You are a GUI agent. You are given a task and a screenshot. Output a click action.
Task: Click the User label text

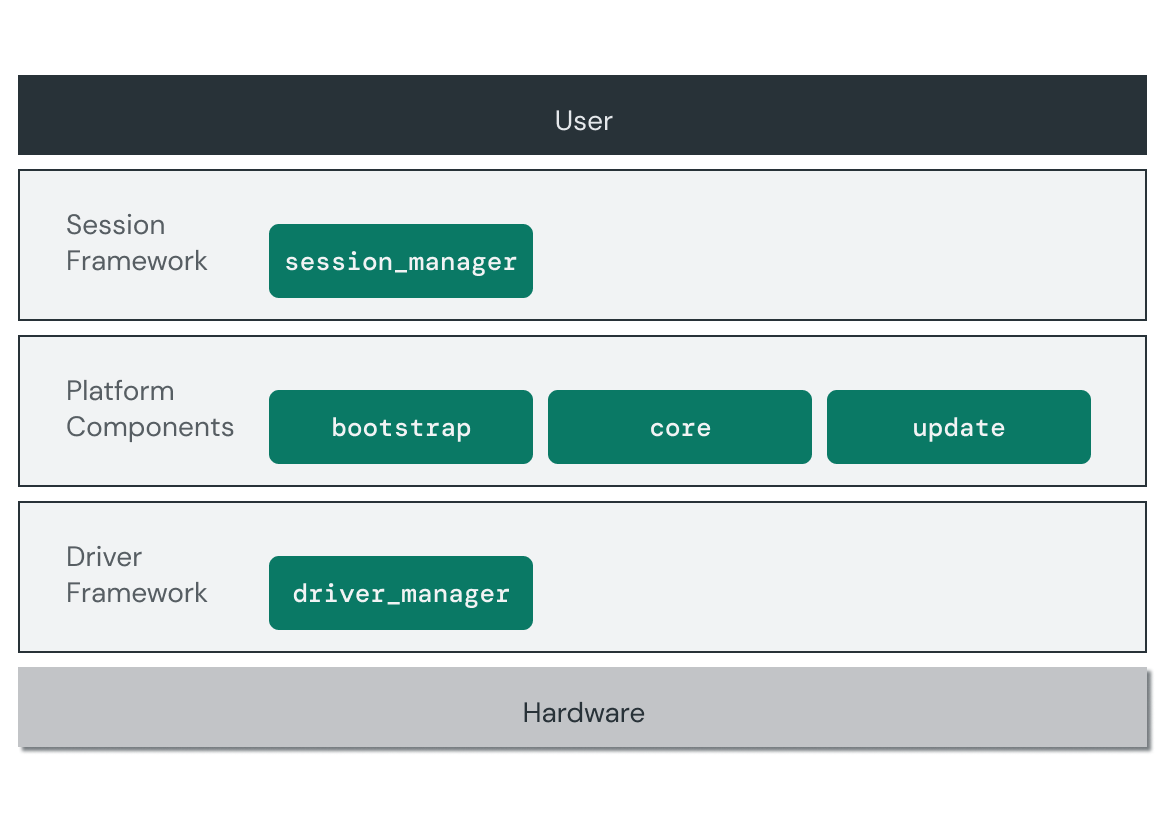583,120
